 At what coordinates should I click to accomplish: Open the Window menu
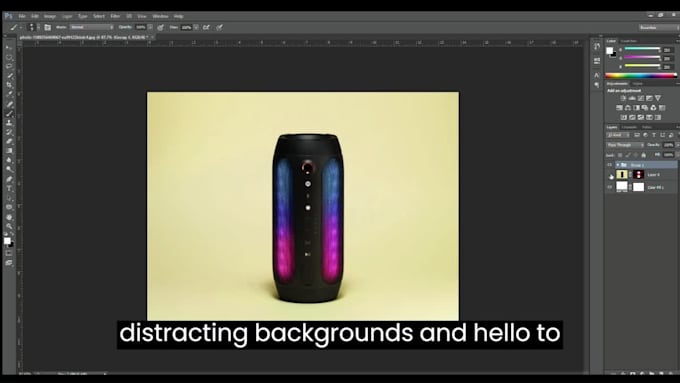pyautogui.click(x=160, y=16)
